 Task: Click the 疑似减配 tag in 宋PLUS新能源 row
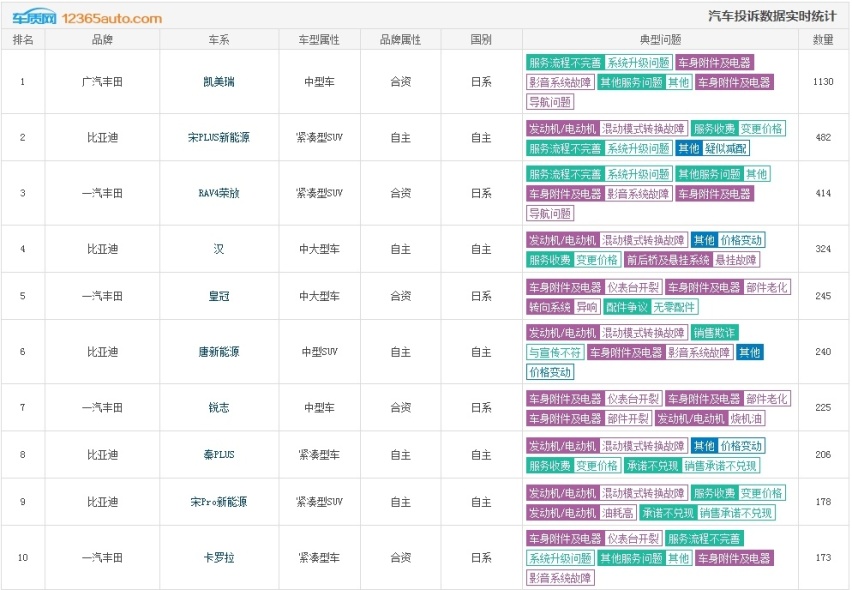pos(726,148)
